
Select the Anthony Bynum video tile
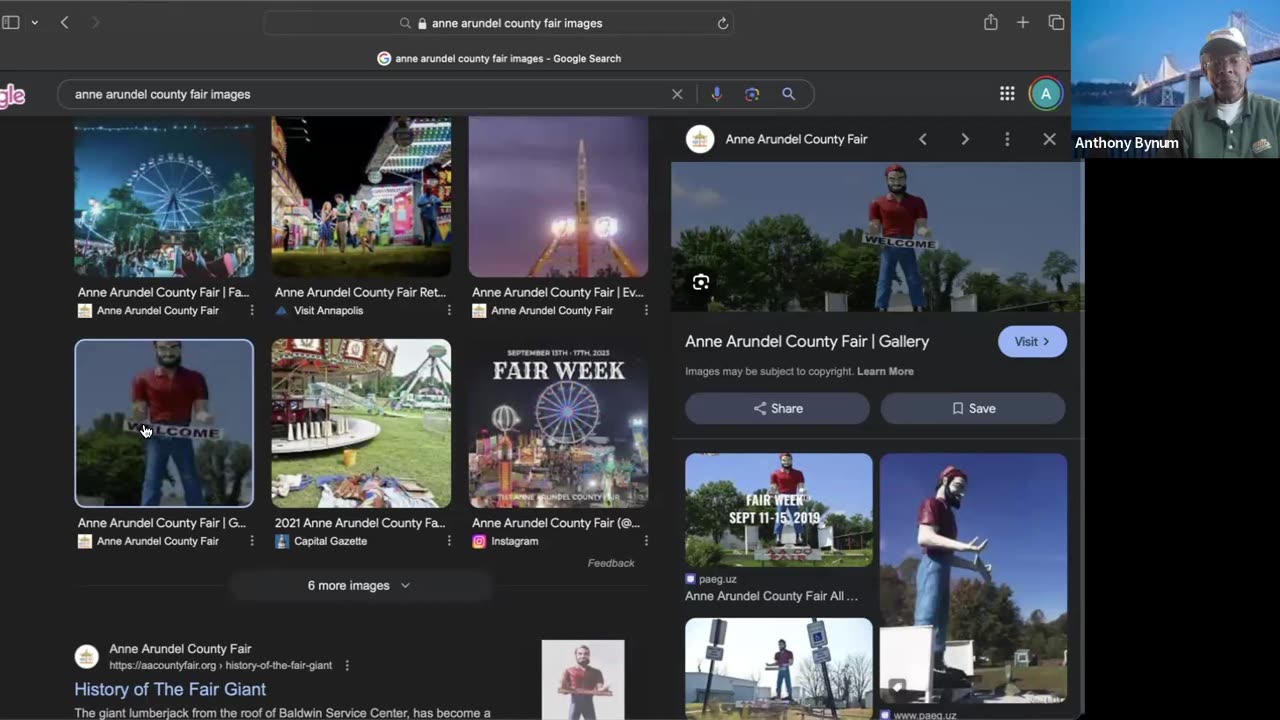click(x=1175, y=79)
